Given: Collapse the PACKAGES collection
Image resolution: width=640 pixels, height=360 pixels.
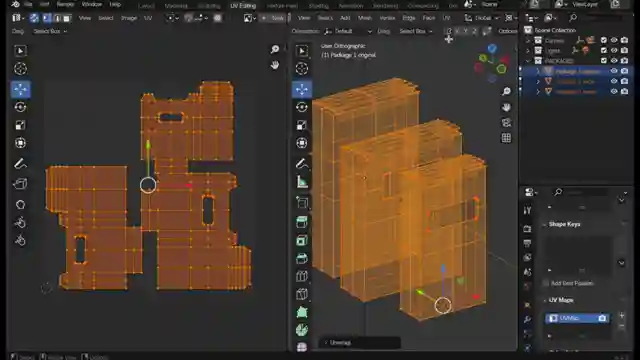Looking at the screenshot, I should [x=528, y=61].
